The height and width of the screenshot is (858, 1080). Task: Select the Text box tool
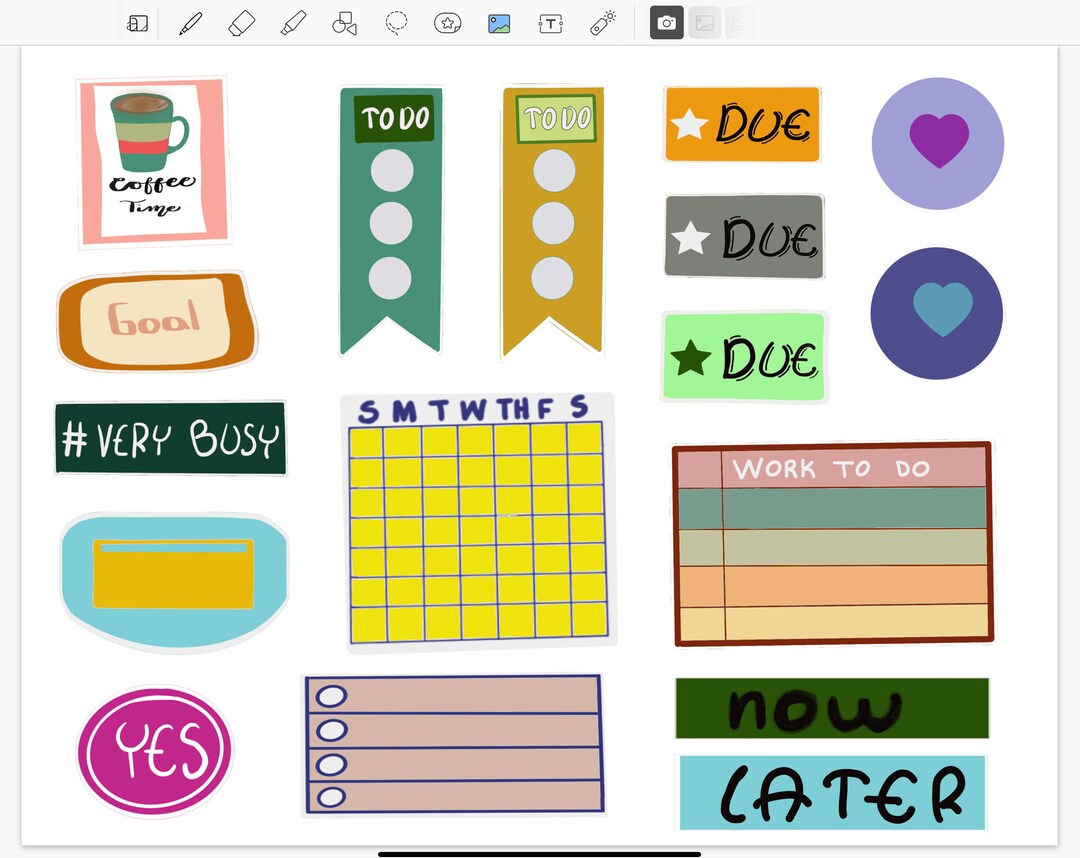[551, 23]
